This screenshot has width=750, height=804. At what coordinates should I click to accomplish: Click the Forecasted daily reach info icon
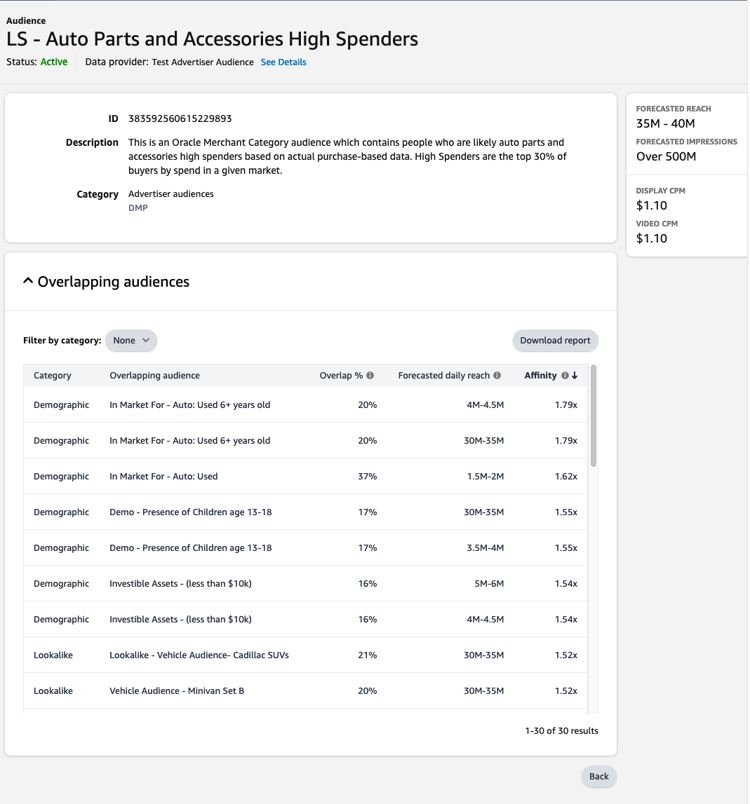click(497, 376)
